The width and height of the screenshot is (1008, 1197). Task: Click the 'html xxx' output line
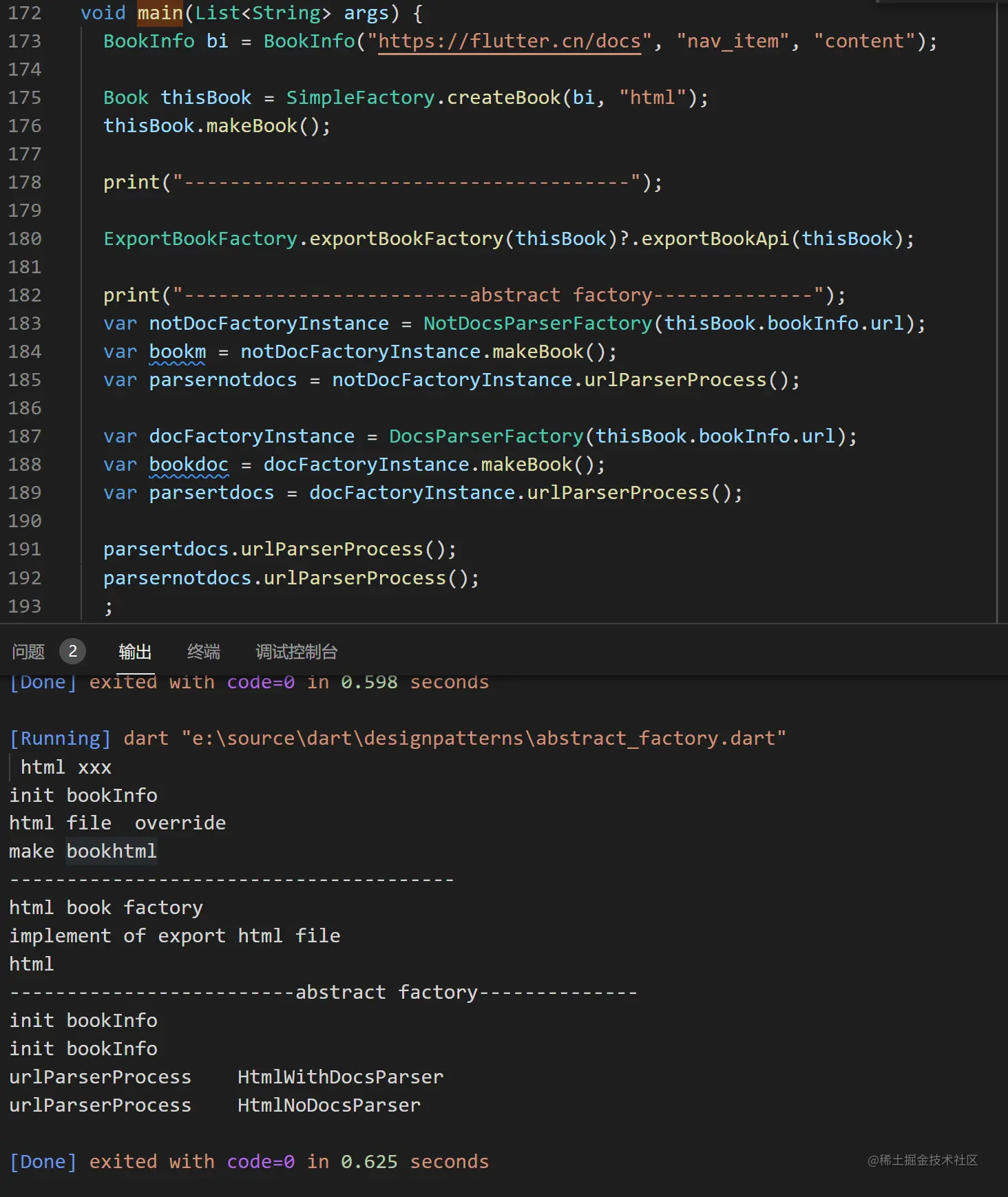65,767
